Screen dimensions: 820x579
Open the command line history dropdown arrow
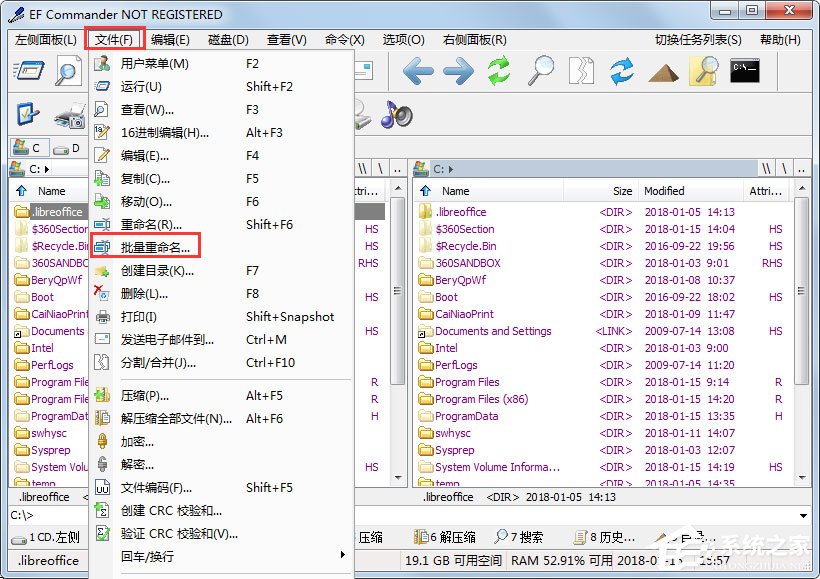803,516
